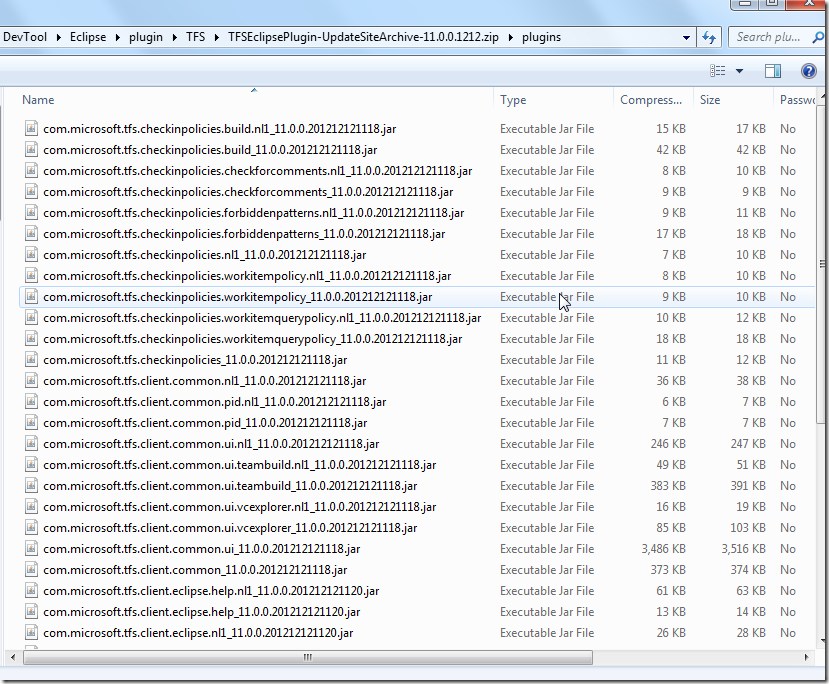This screenshot has width=829, height=684.
Task: Click the Search plugins input field
Action: (769, 37)
